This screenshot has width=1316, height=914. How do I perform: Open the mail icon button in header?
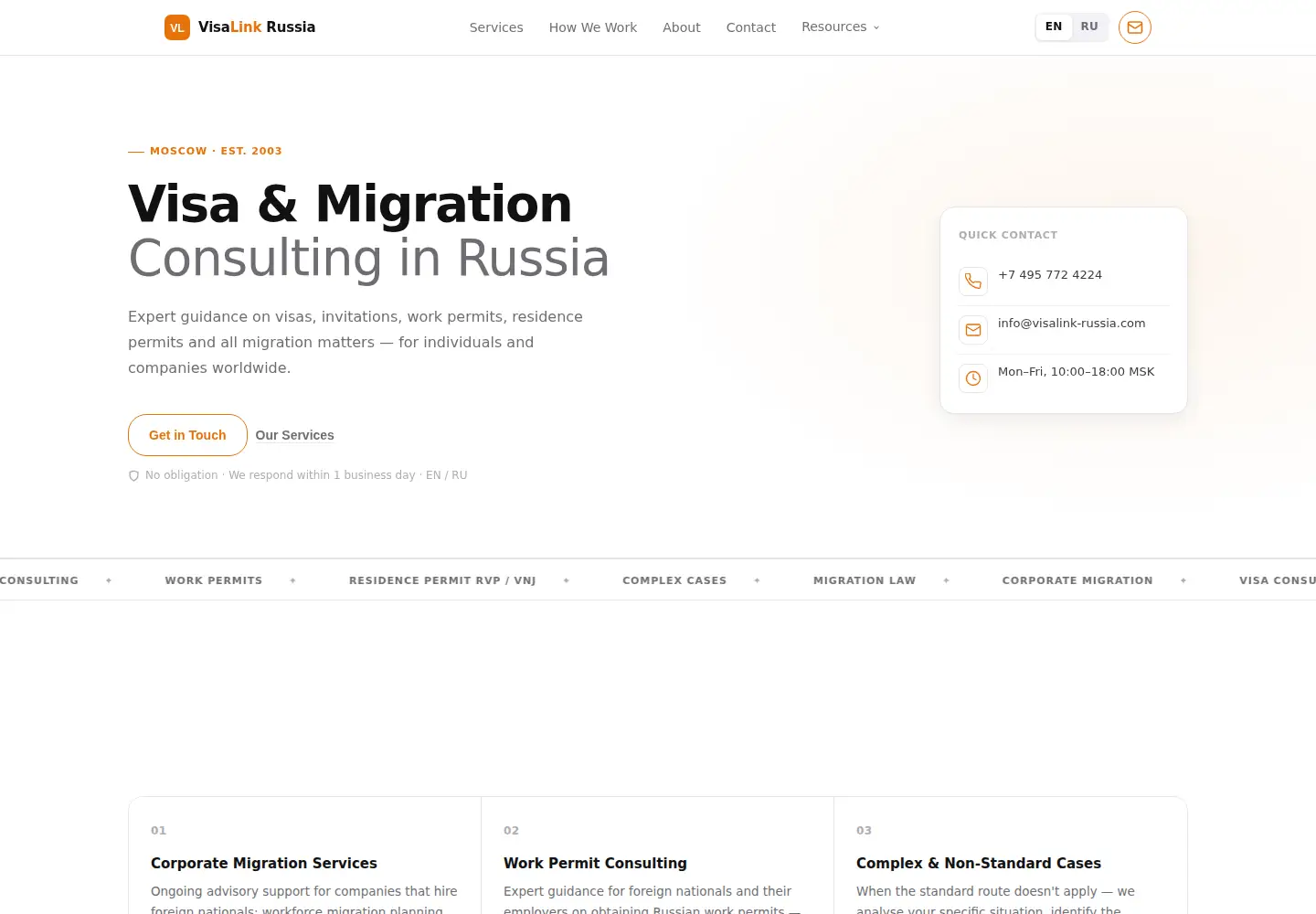click(x=1135, y=27)
